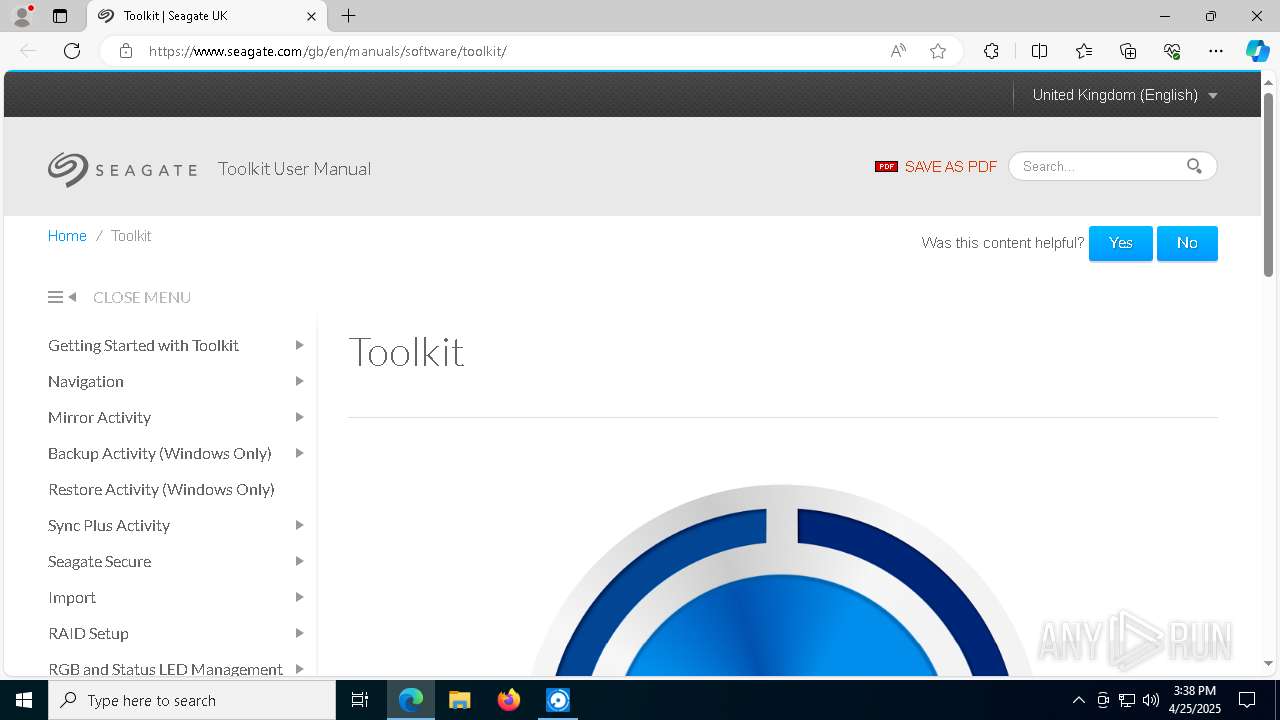Viewport: 1280px width, 720px height.
Task: Toggle the Split screen icon
Action: click(x=1039, y=51)
